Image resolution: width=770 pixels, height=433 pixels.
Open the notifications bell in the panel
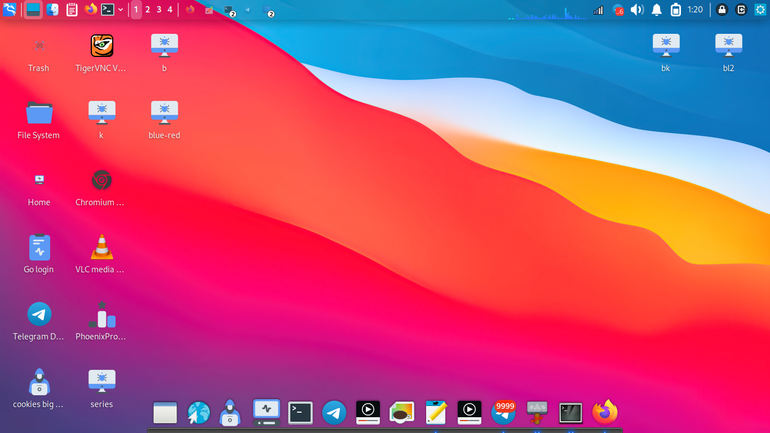[x=657, y=9]
